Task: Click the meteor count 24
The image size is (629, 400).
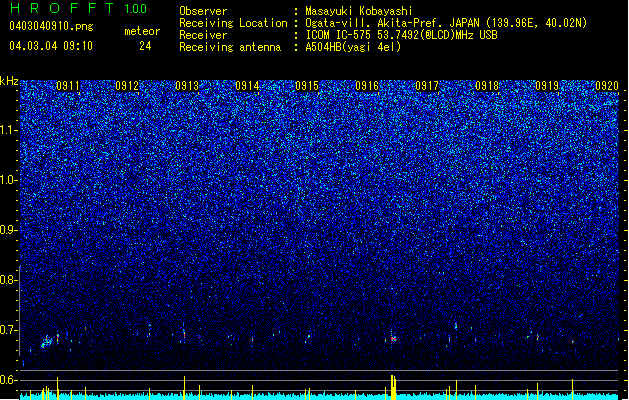Action: pos(145,46)
